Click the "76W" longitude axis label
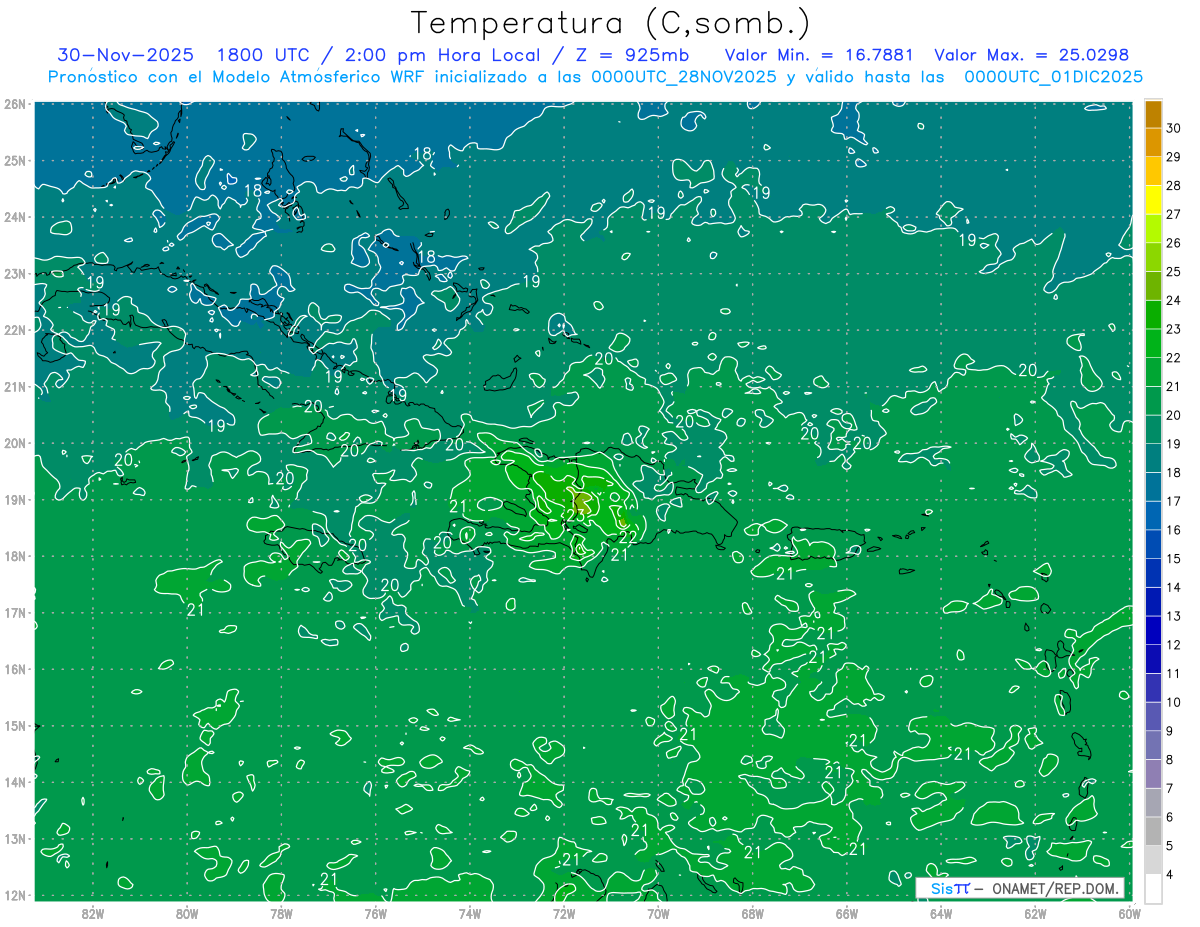This screenshot has width=1200, height=927. coord(375,913)
